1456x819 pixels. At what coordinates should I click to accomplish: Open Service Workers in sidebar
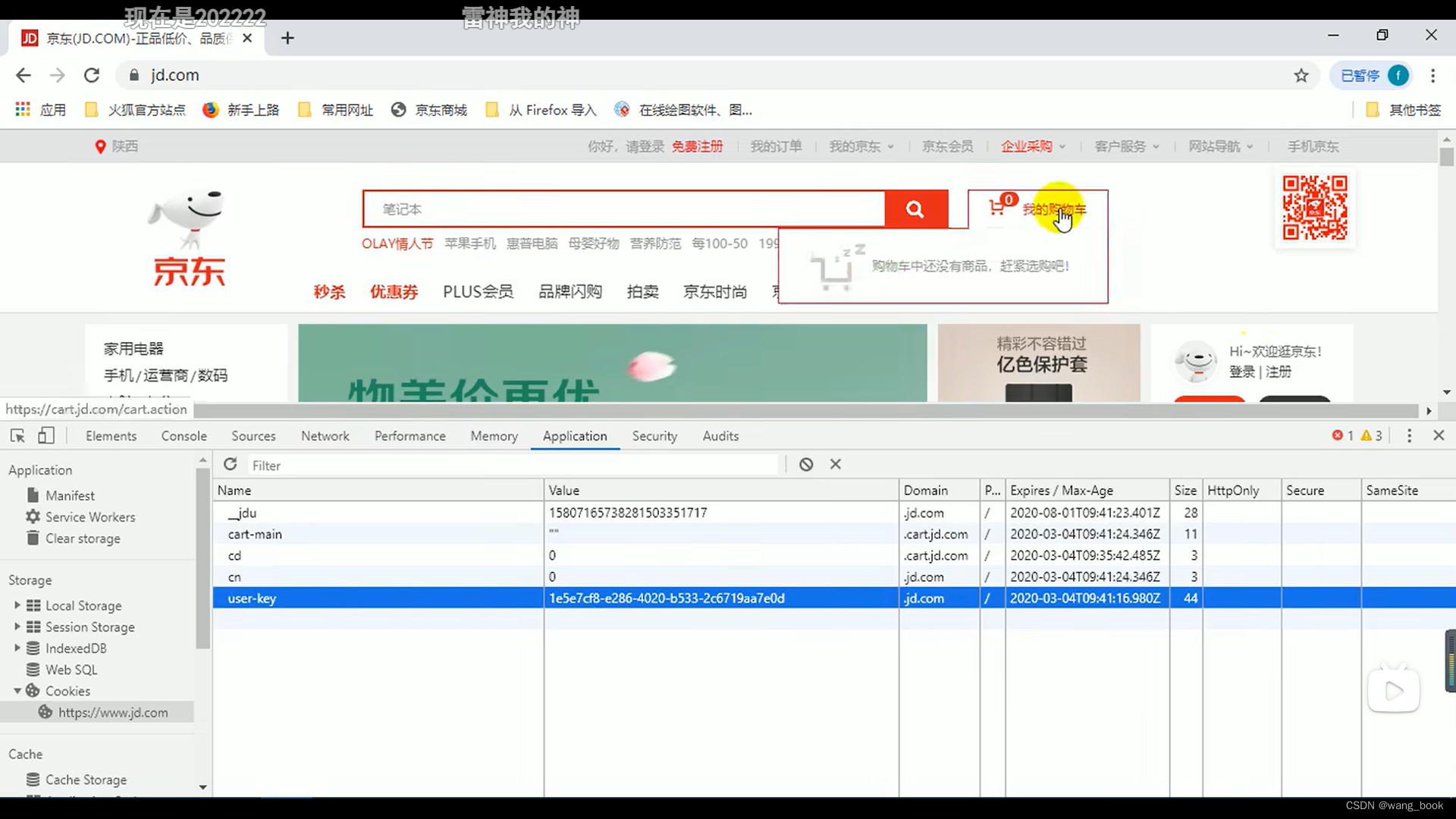(x=90, y=516)
